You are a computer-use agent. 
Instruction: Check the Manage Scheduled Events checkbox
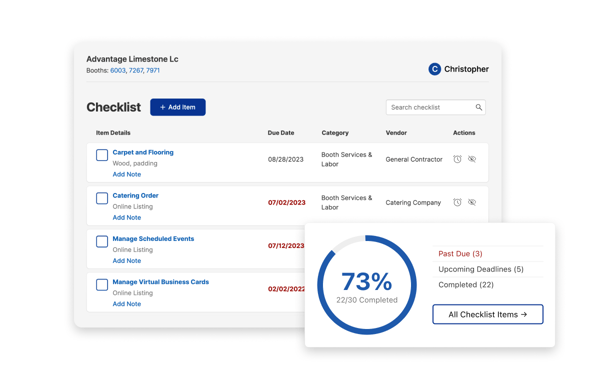[x=102, y=242]
